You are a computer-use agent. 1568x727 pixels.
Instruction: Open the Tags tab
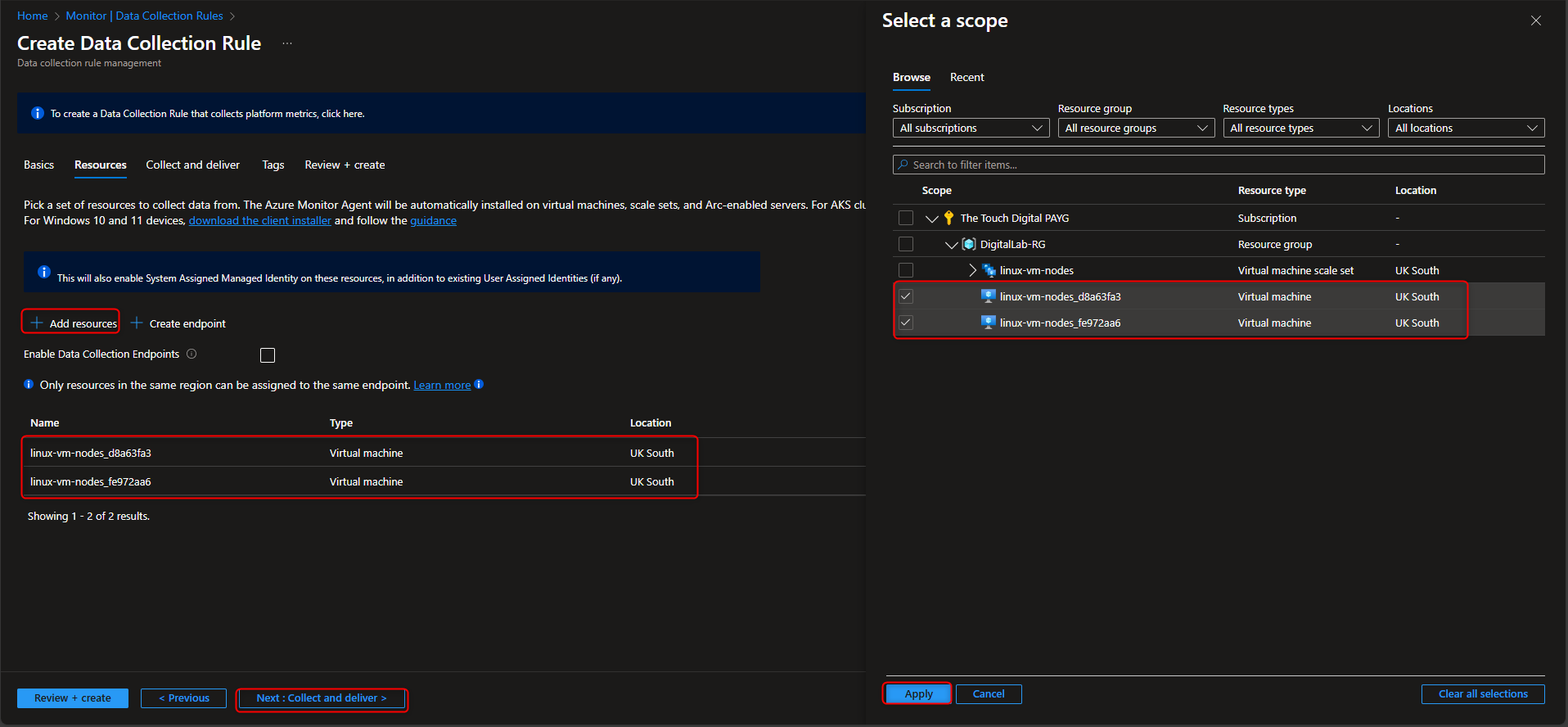tap(273, 165)
